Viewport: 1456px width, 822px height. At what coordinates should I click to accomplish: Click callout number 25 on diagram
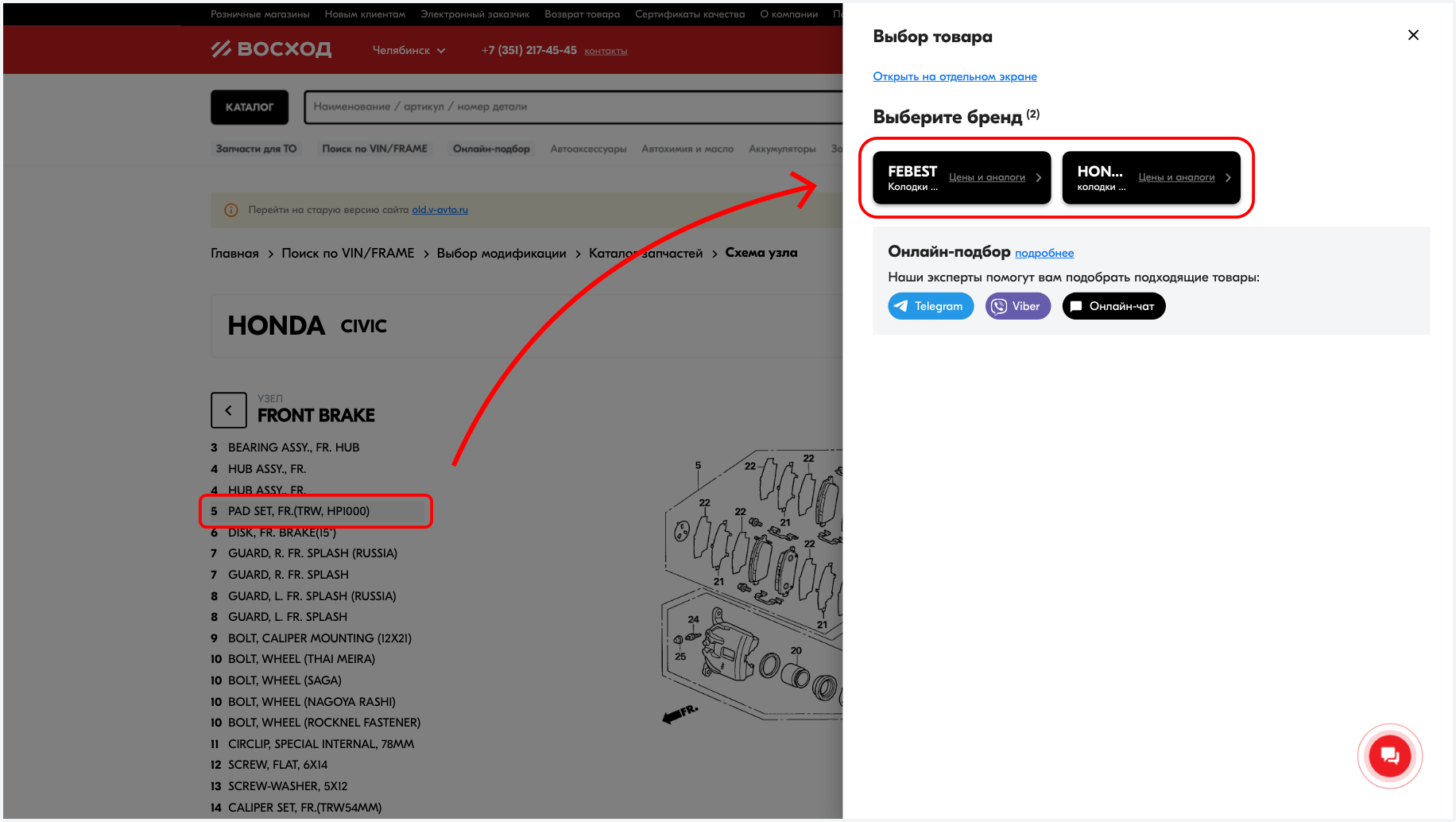pos(680,657)
